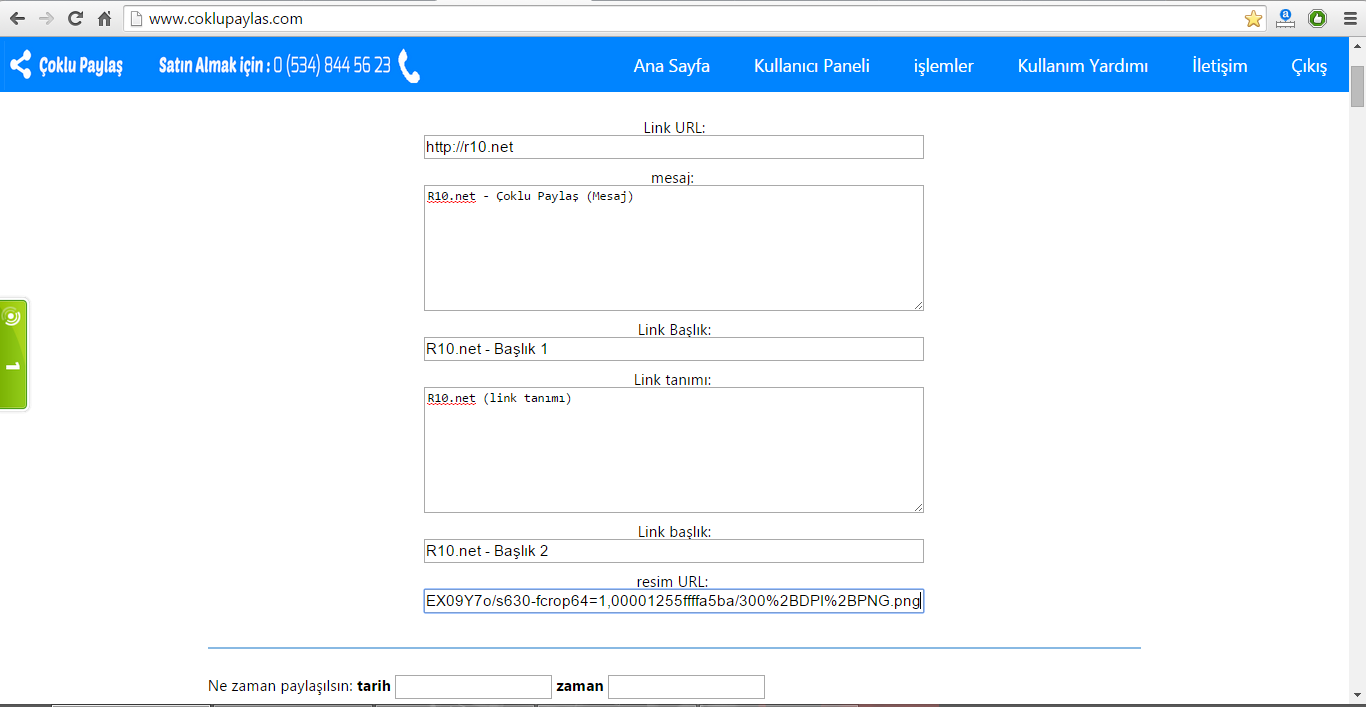1366x707 pixels.
Task: Open the green circular extension icon
Action: tap(1318, 18)
